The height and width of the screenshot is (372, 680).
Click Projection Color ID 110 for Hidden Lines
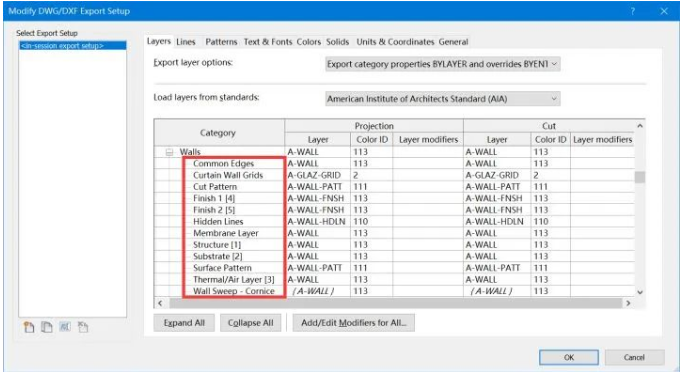tap(372, 222)
